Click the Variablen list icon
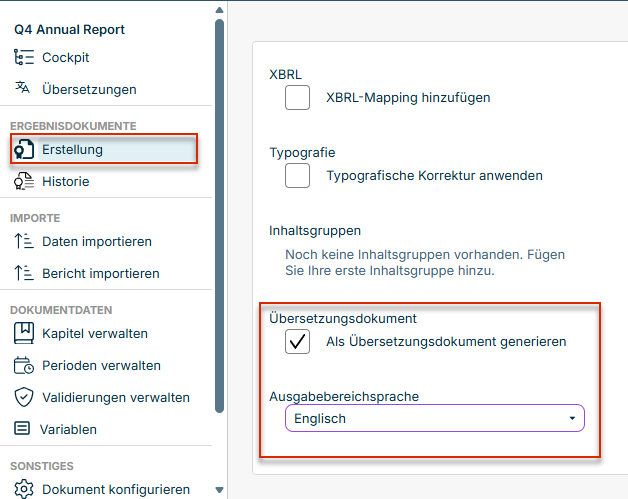 click(22, 429)
